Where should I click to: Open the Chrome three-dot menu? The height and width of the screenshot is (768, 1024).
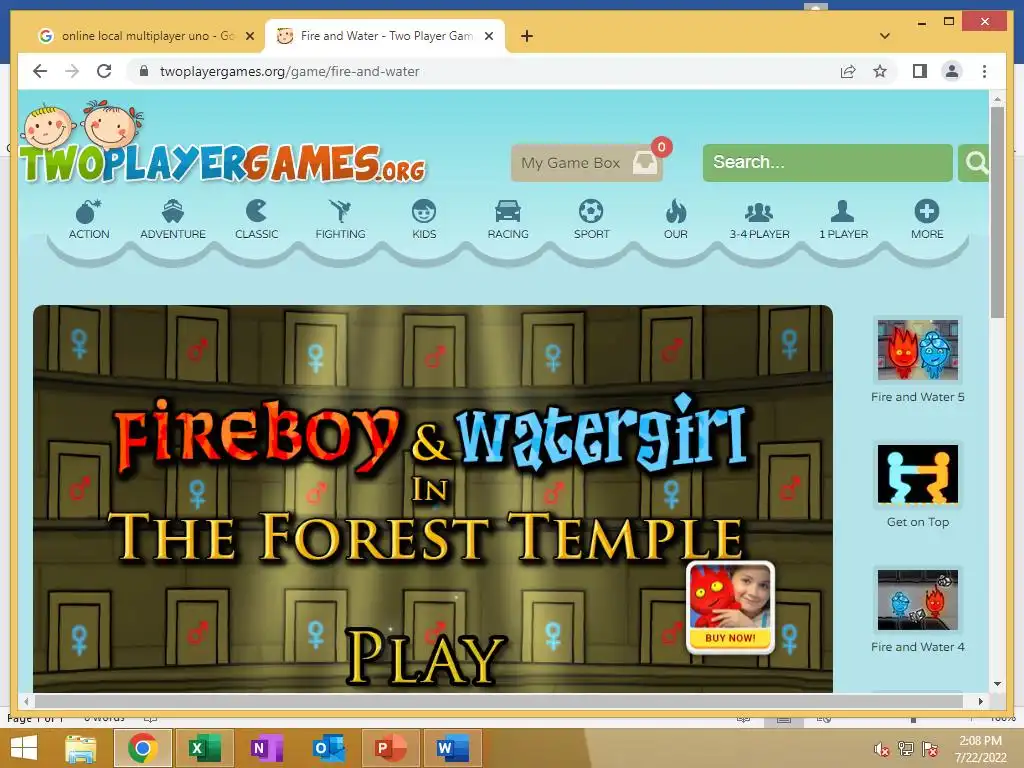click(x=984, y=71)
